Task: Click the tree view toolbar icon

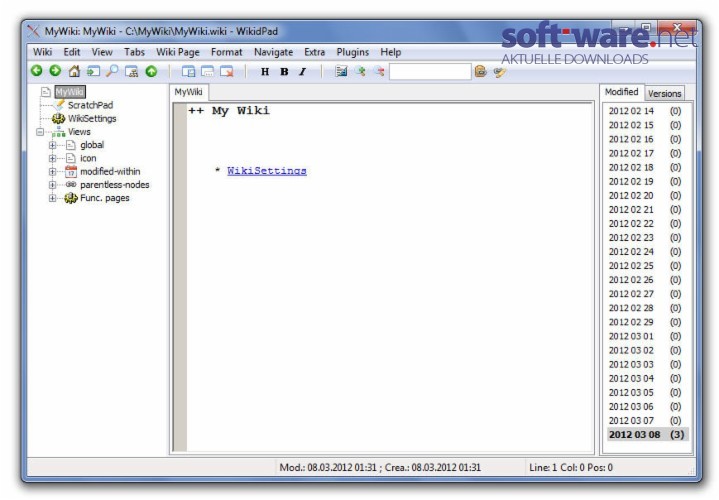Action: tap(132, 72)
